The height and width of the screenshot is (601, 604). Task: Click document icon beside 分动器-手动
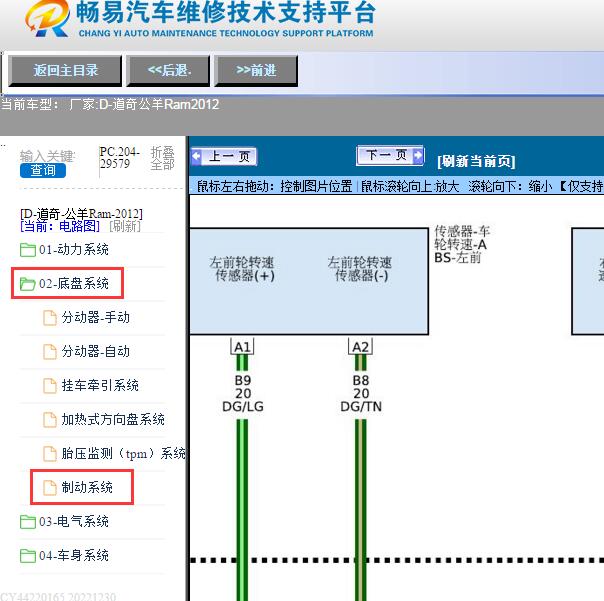pos(50,318)
